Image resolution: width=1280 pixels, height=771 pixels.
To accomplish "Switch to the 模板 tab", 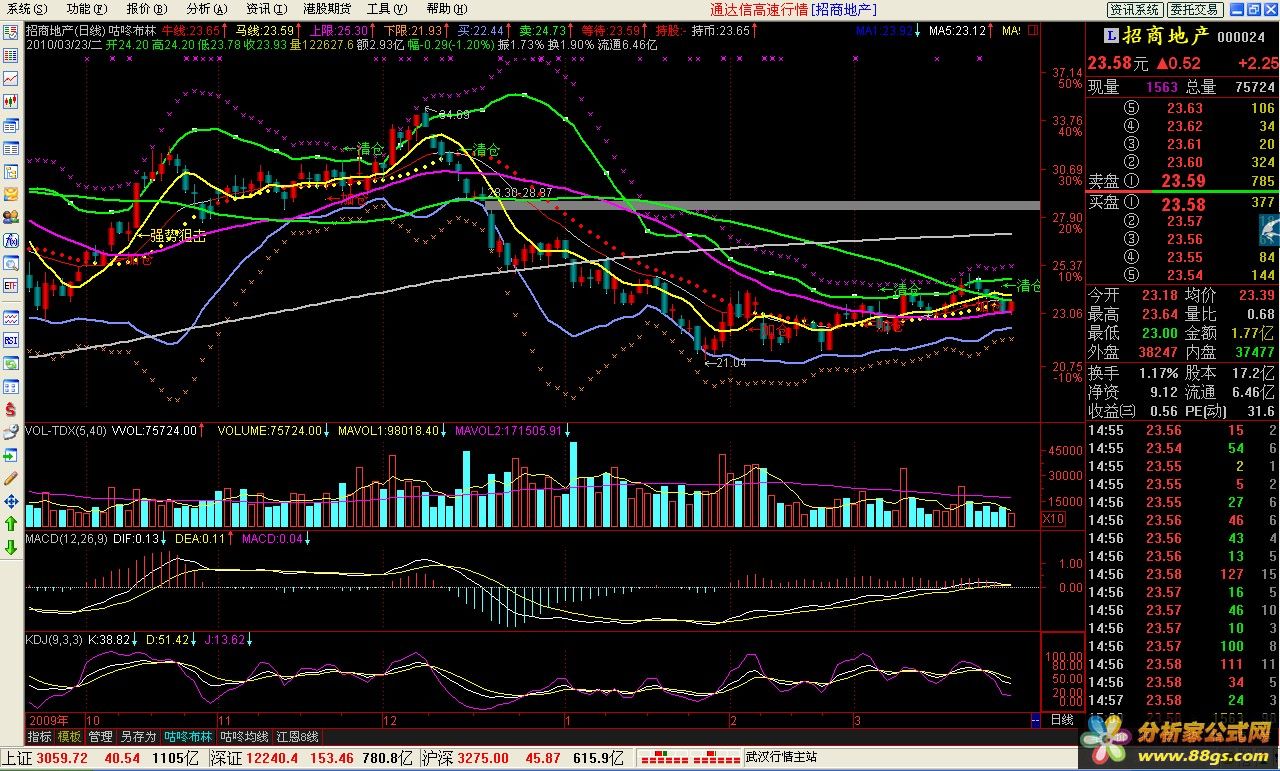I will pyautogui.click(x=70, y=736).
